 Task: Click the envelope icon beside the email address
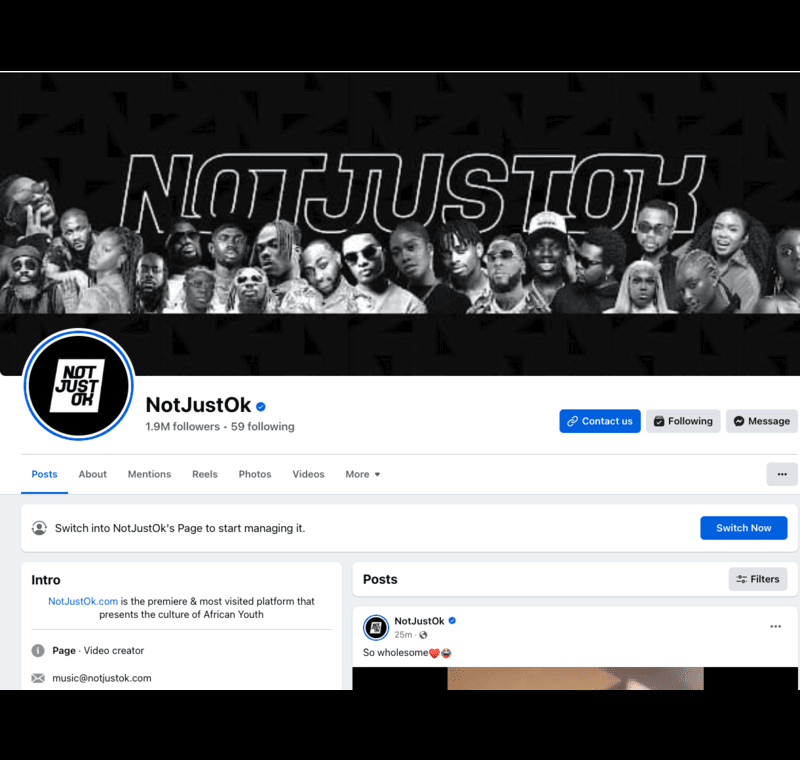[38, 678]
